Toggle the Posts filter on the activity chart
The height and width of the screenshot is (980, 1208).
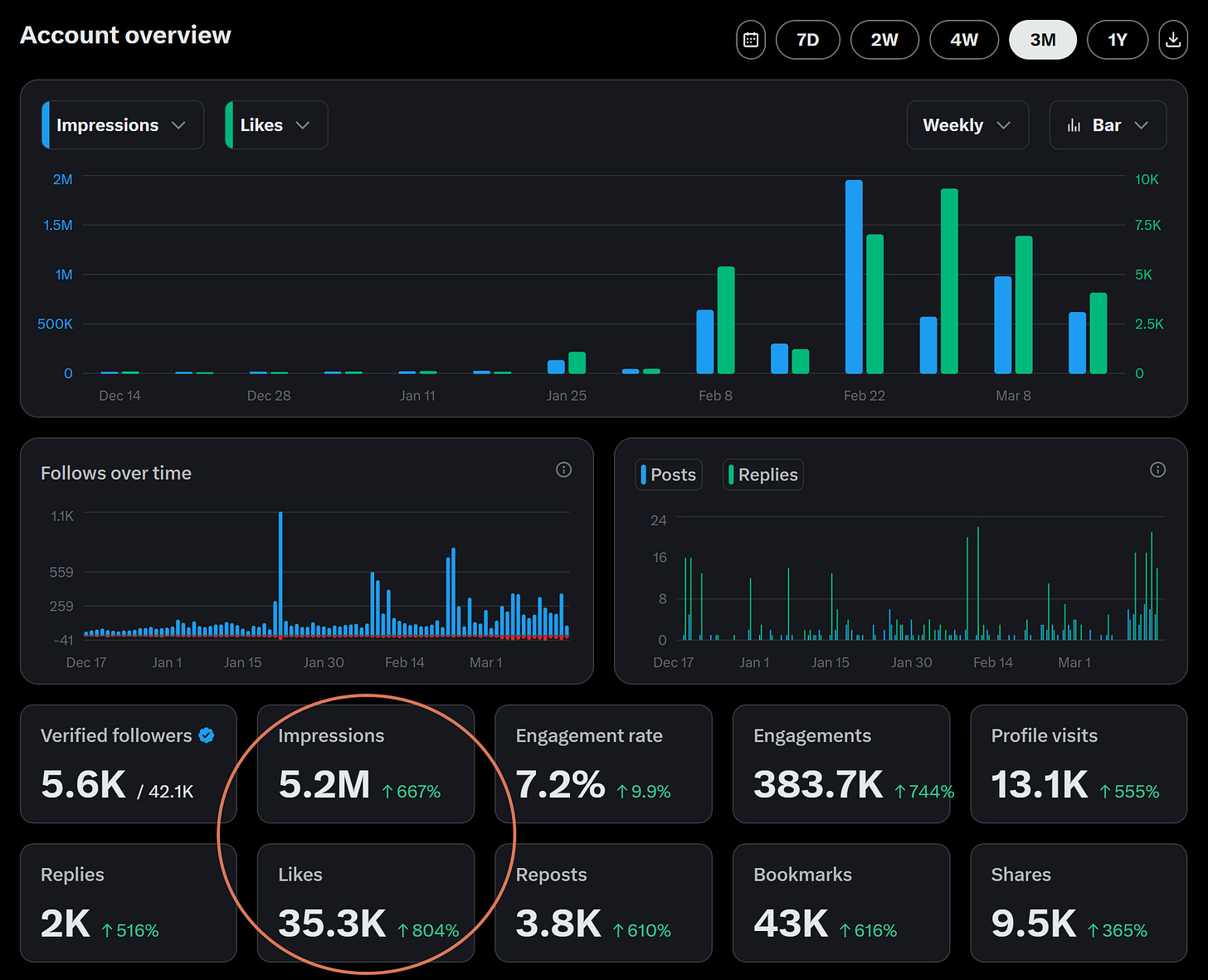(x=669, y=474)
